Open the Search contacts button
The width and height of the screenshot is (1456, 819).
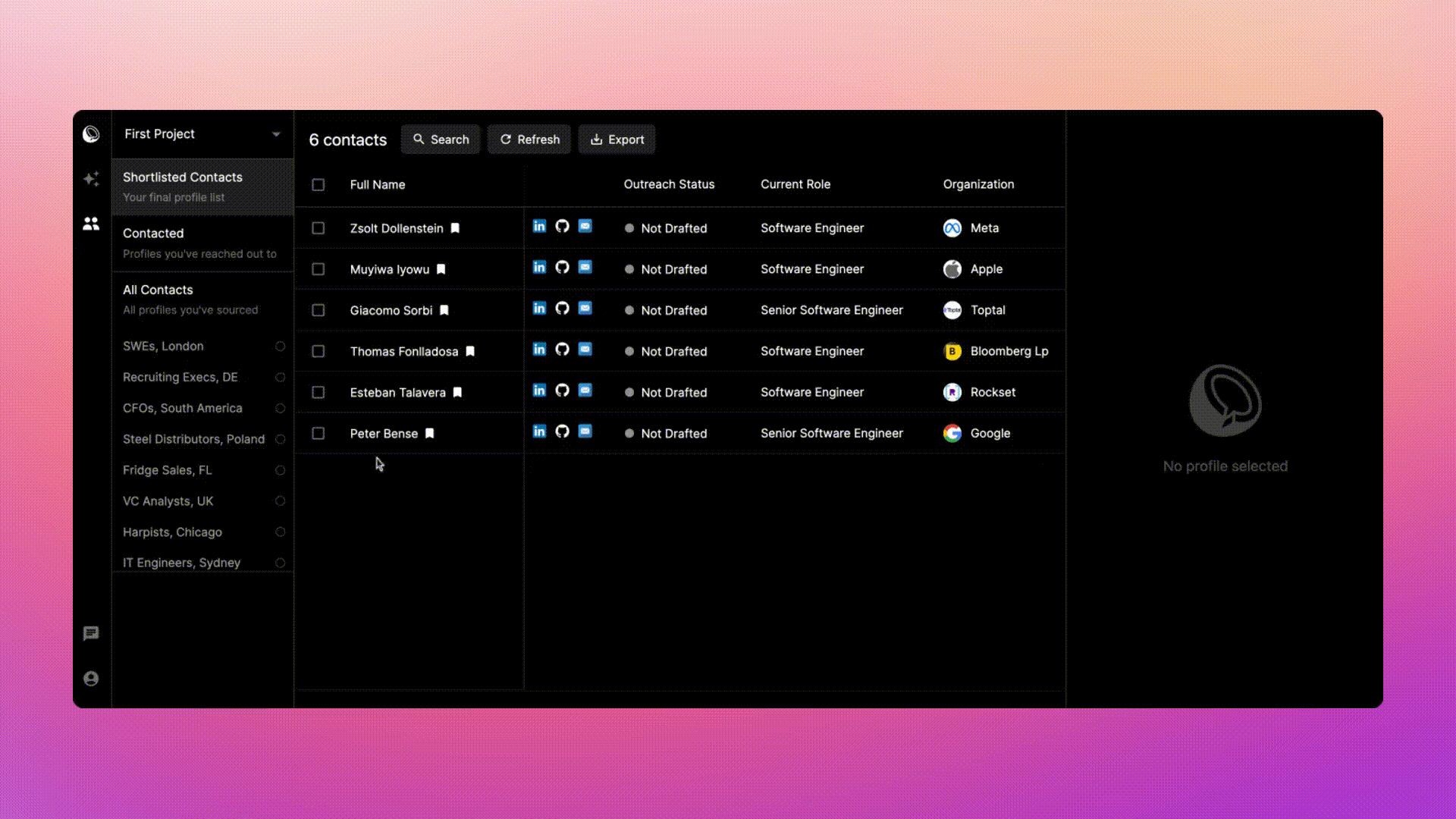[440, 140]
